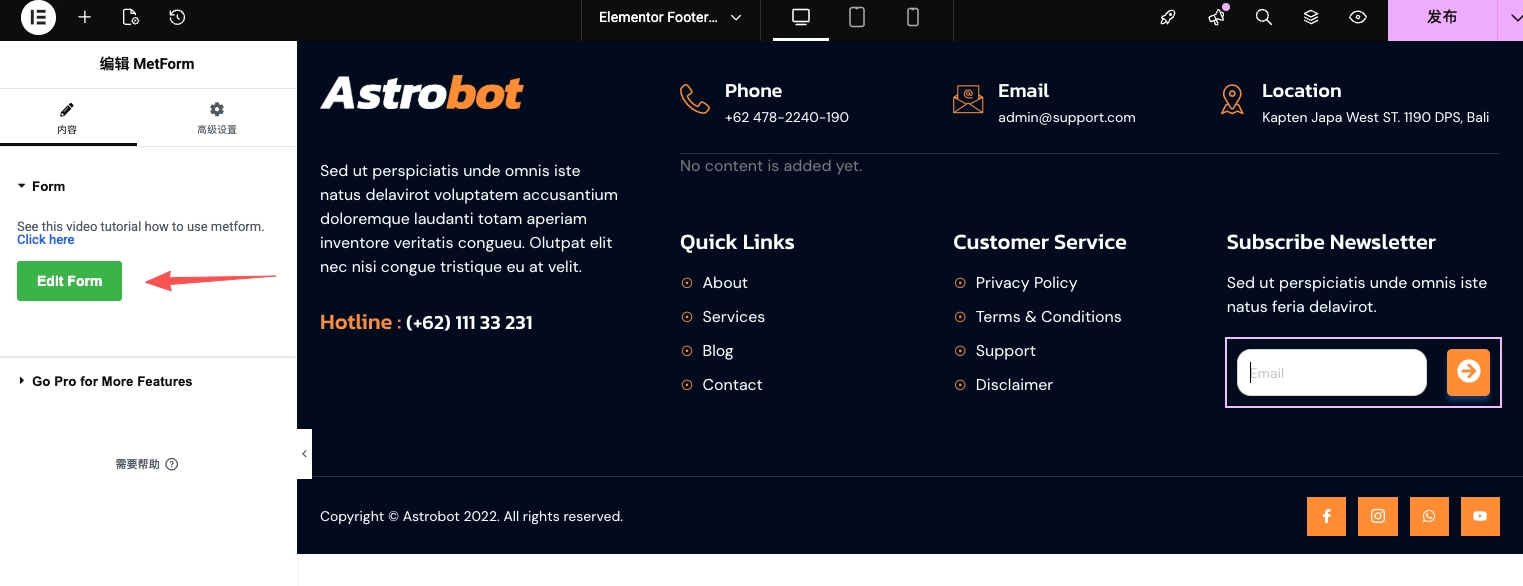Switch to mobile responsive view
Image resolution: width=1523 pixels, height=586 pixels.
913,17
